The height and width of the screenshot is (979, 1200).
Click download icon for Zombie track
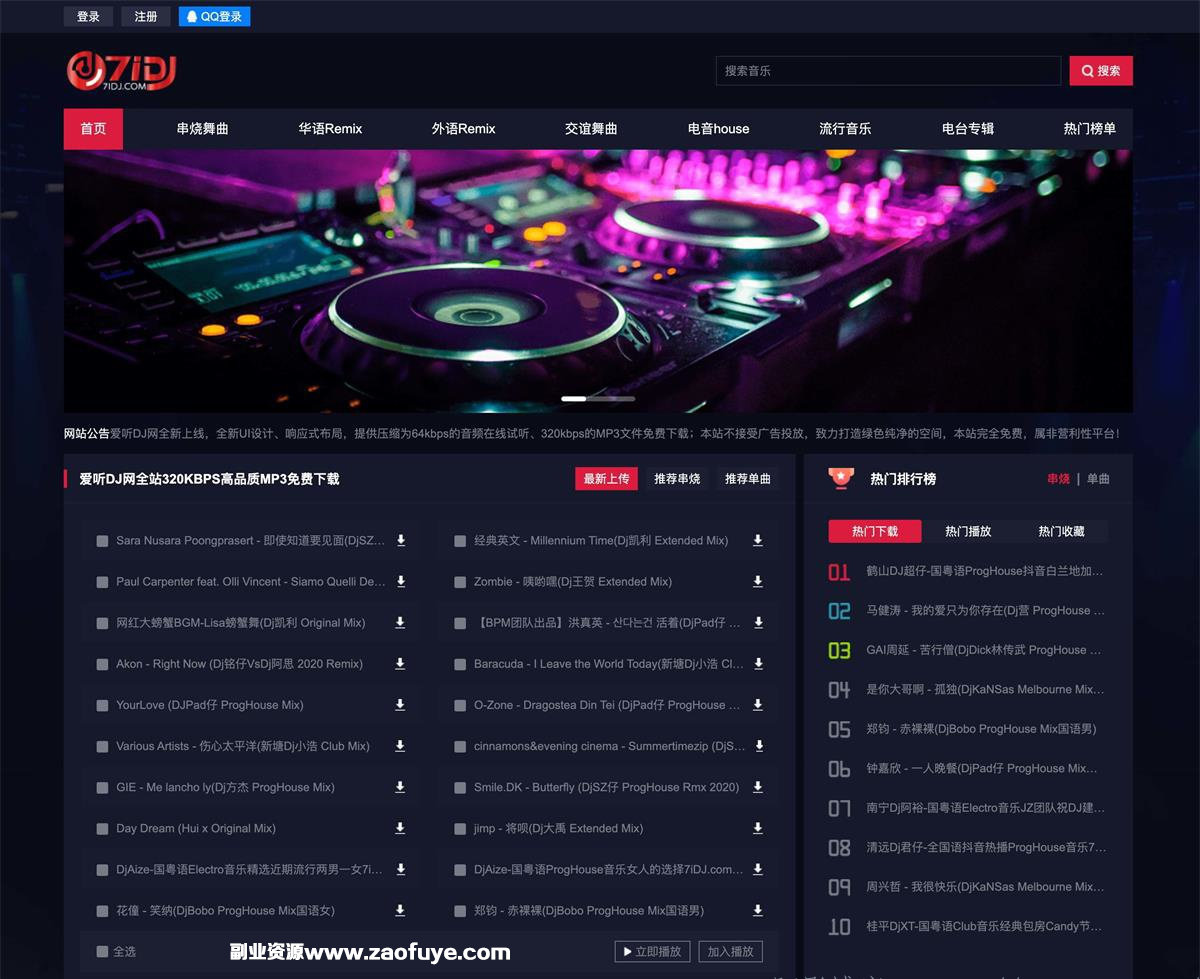coord(758,582)
